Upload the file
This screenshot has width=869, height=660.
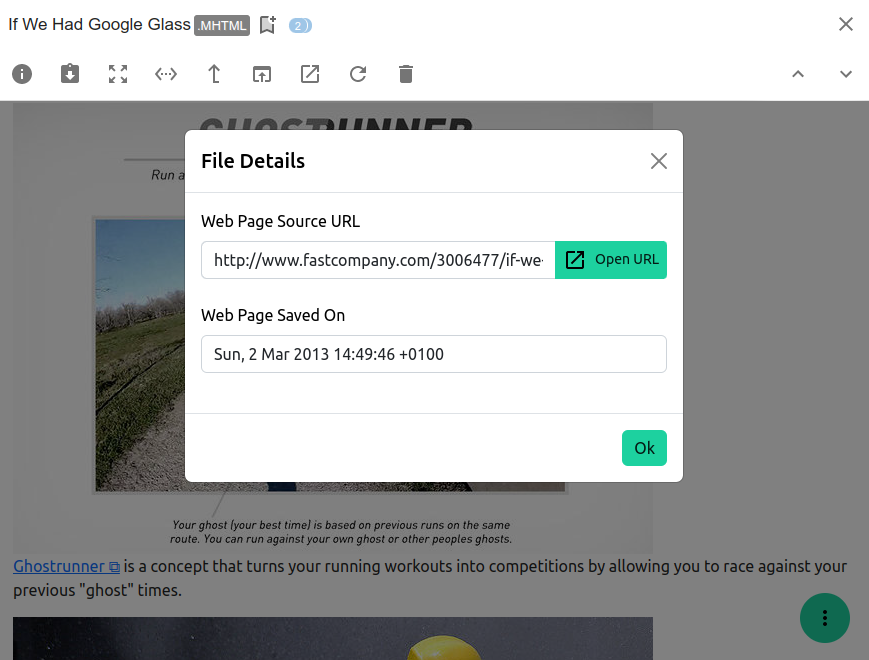[x=213, y=74]
